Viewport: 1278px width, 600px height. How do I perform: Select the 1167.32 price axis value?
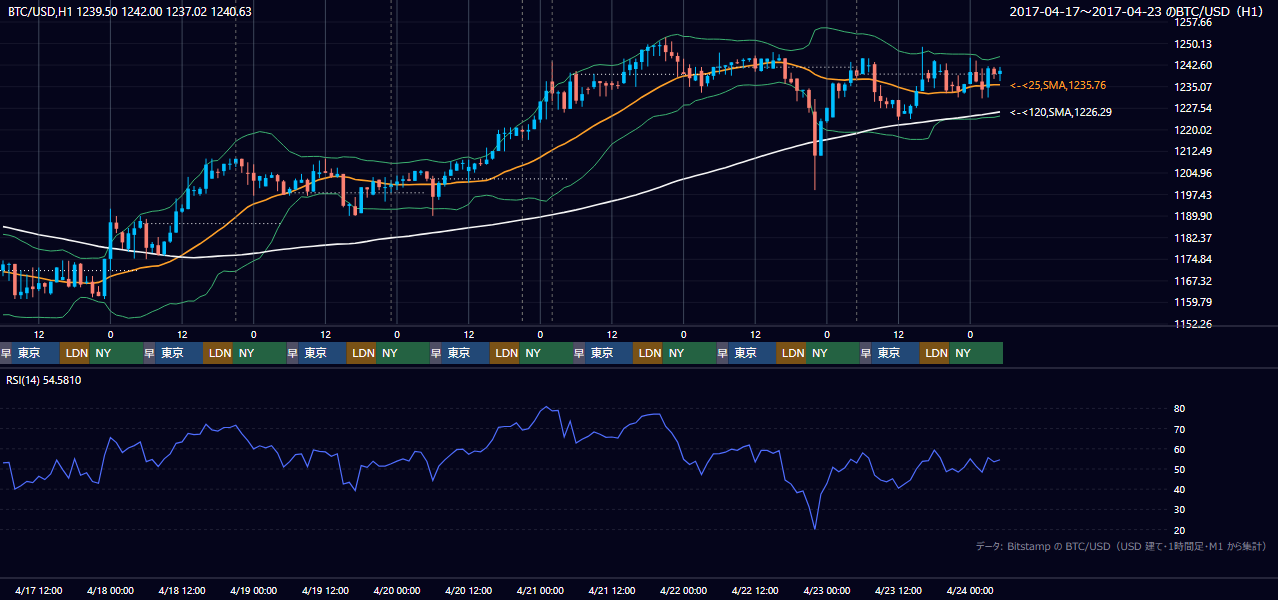click(x=1192, y=281)
